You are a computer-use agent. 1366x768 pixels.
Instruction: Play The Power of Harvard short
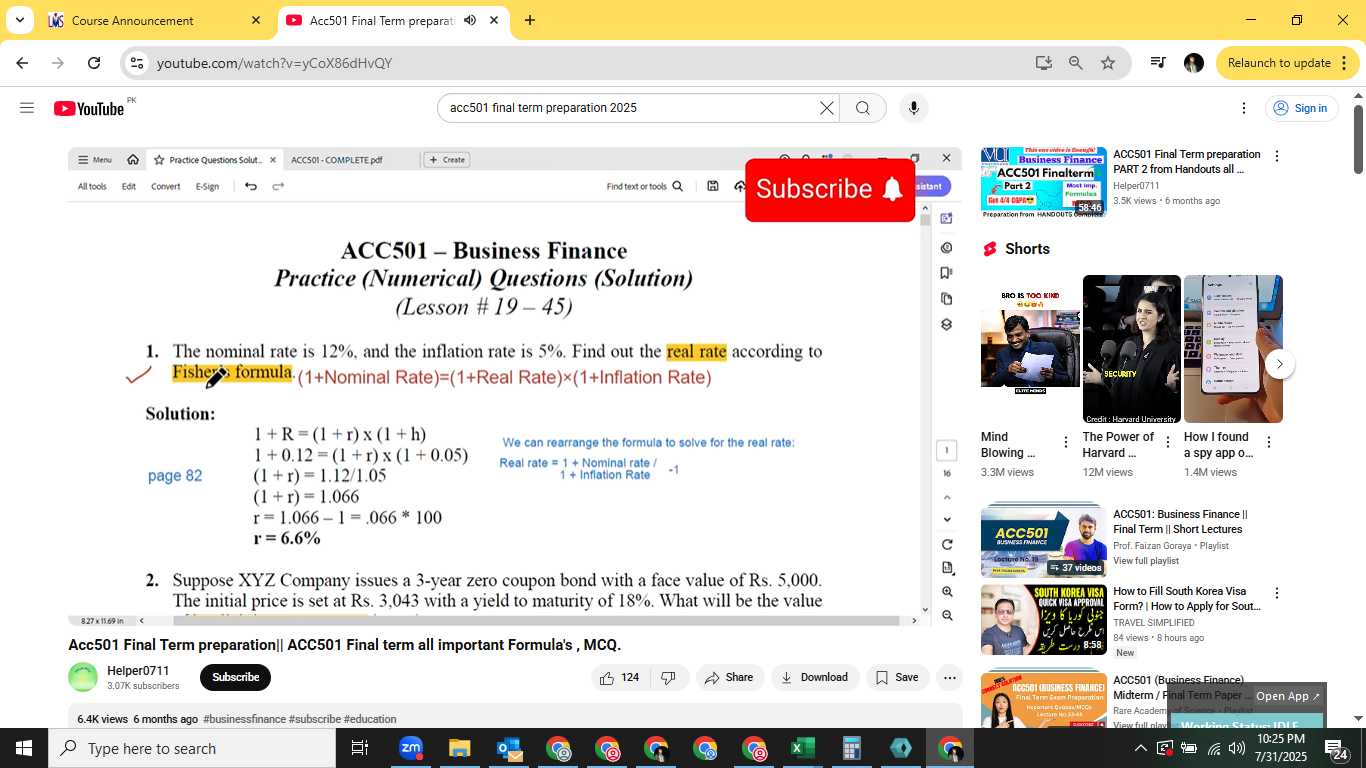(1131, 349)
